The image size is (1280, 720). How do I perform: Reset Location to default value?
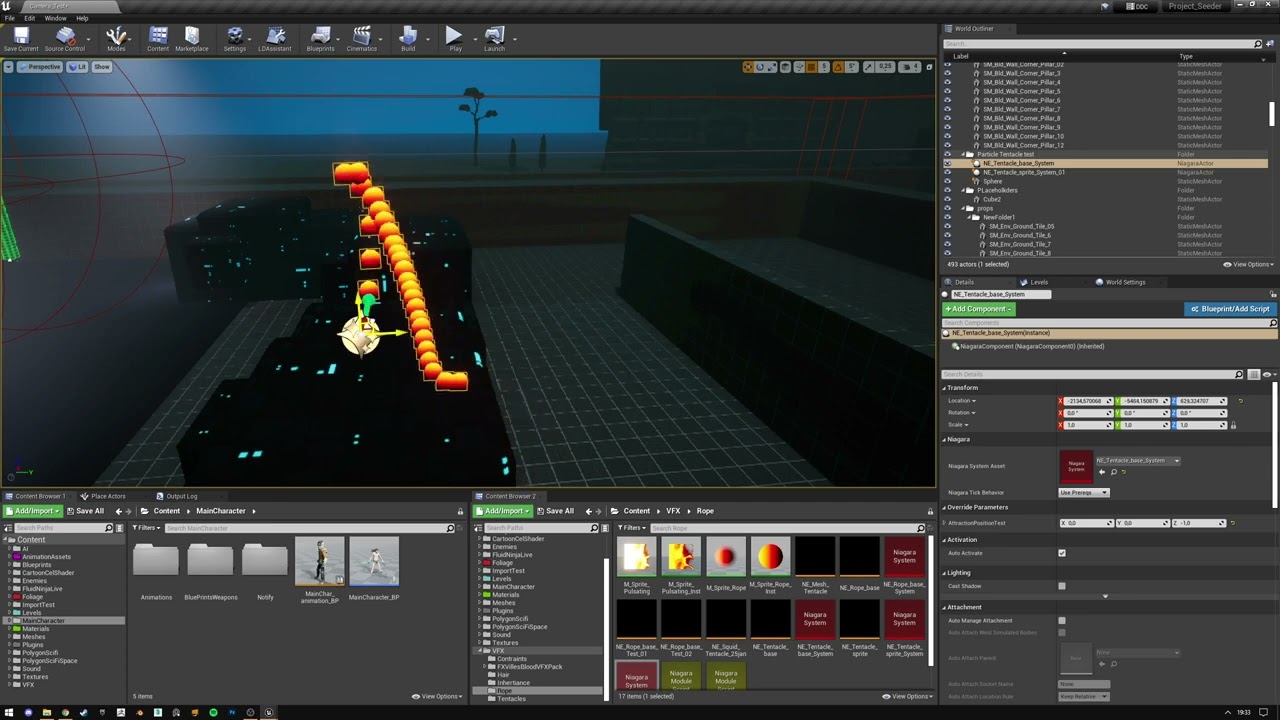click(1241, 401)
